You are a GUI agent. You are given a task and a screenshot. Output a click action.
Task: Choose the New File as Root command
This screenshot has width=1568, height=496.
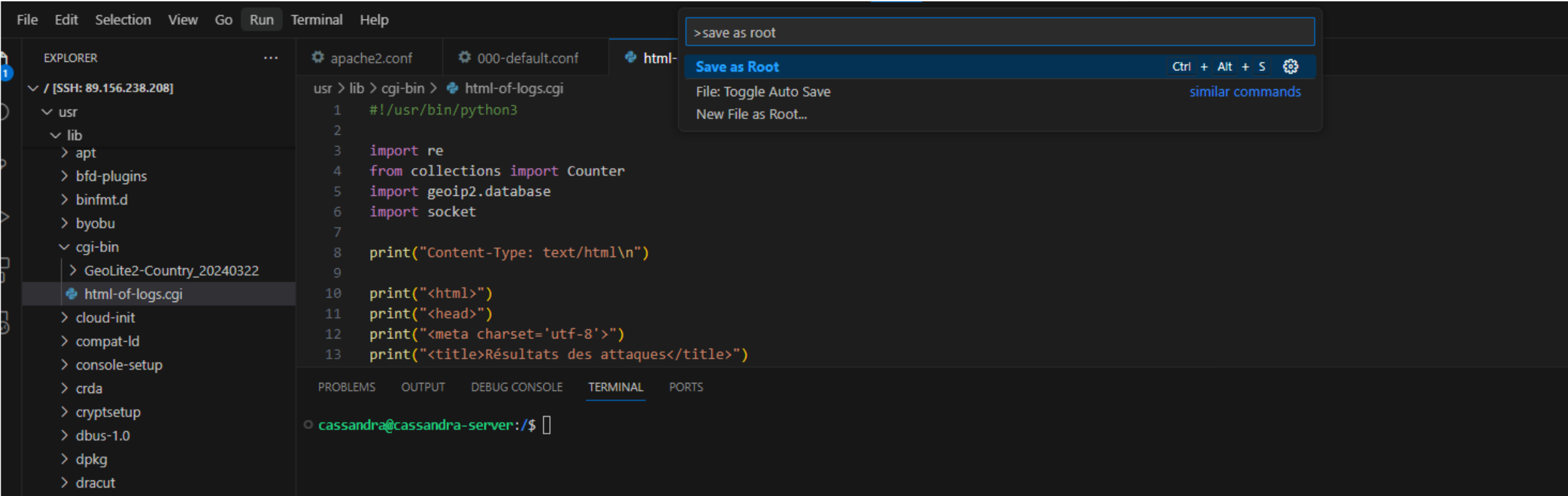(x=751, y=115)
